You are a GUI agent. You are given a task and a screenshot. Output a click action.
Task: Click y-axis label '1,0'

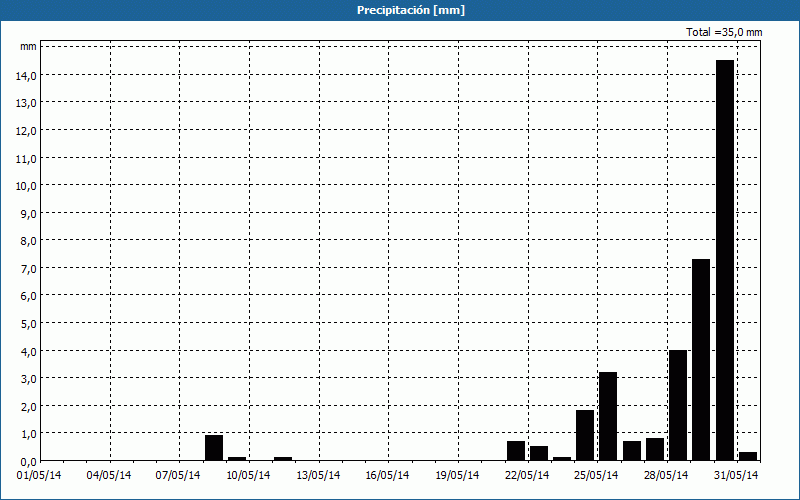pyautogui.click(x=28, y=435)
